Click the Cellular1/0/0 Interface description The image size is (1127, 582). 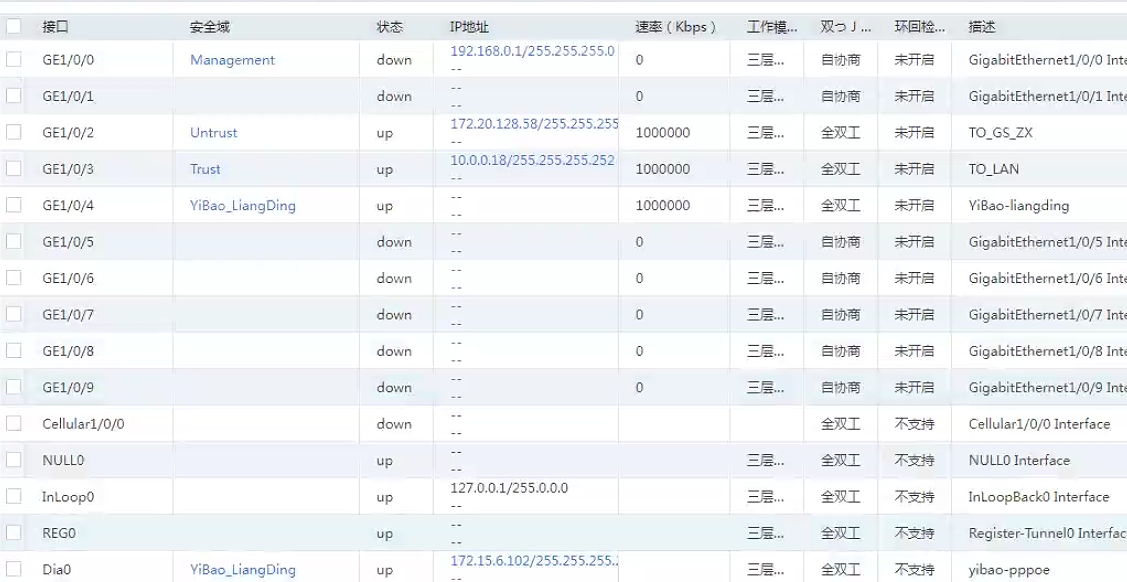click(1039, 424)
